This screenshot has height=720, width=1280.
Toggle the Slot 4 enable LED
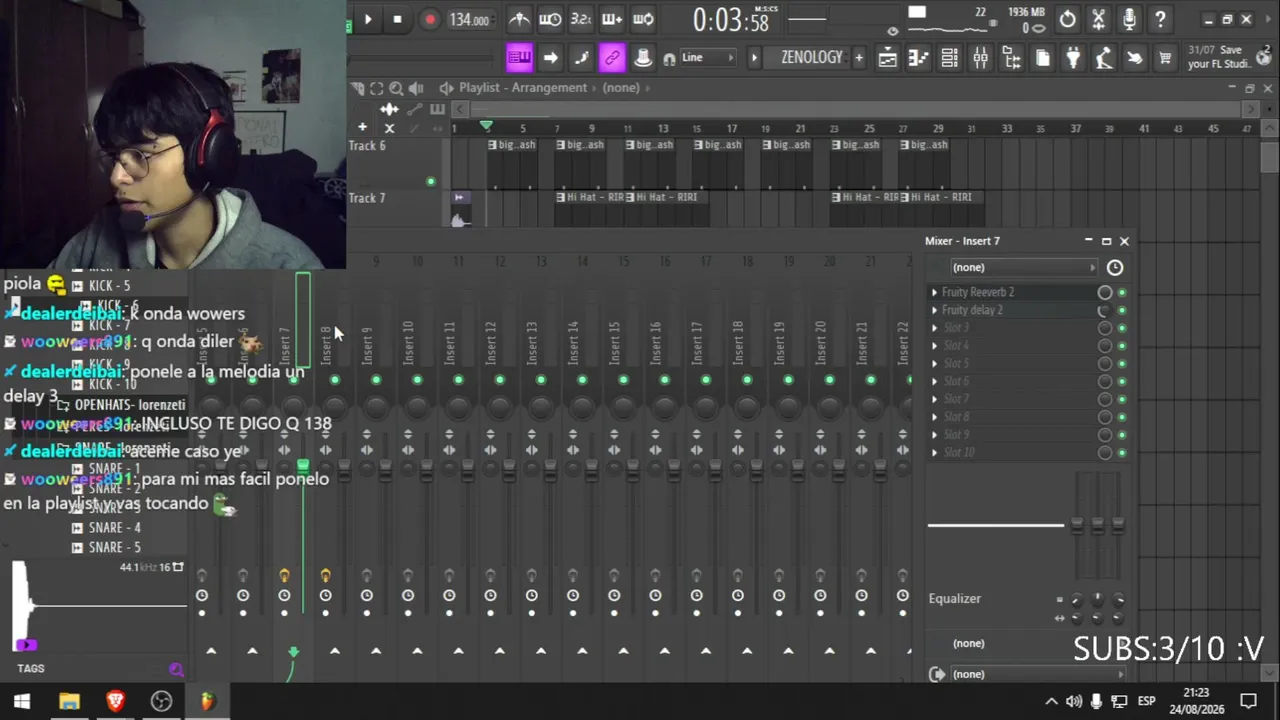pyautogui.click(x=1122, y=346)
